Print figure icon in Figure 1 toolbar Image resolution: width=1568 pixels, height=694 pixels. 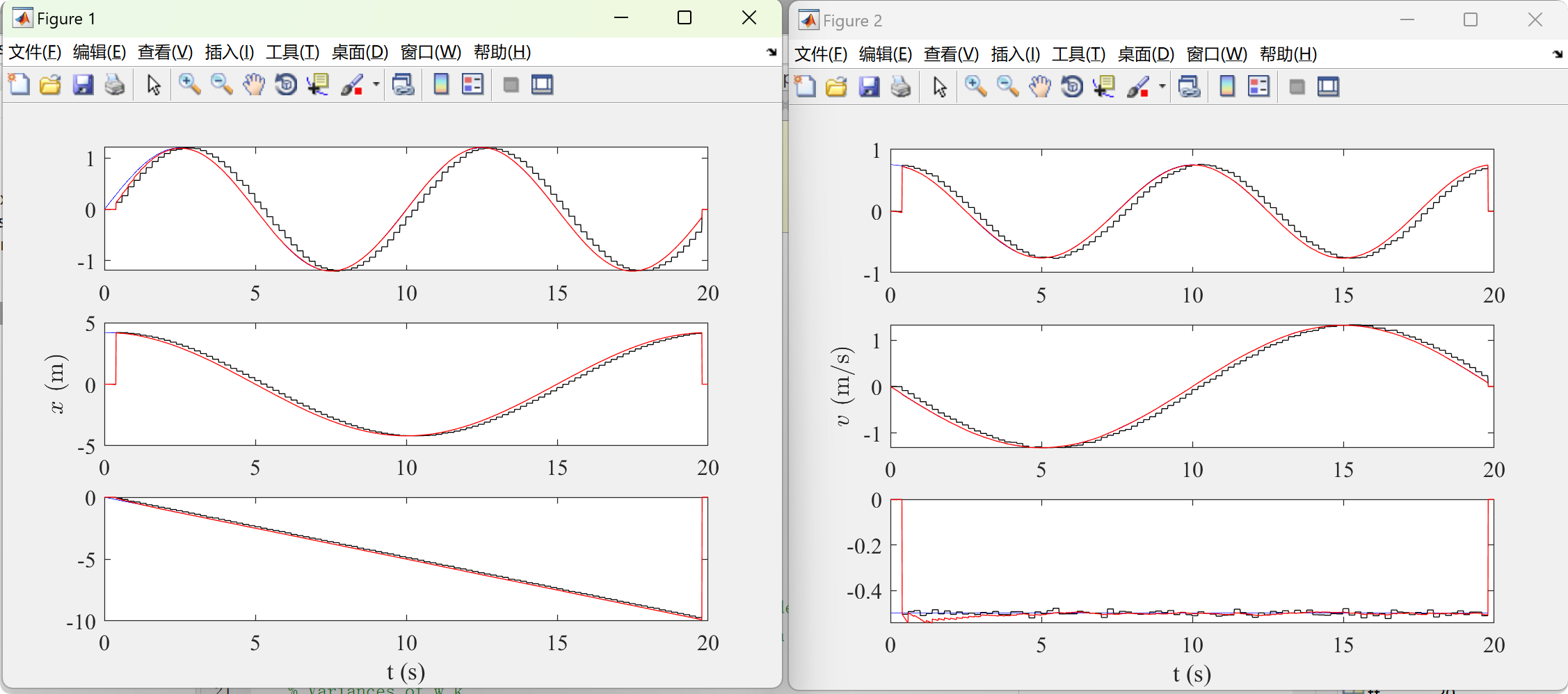coord(115,85)
